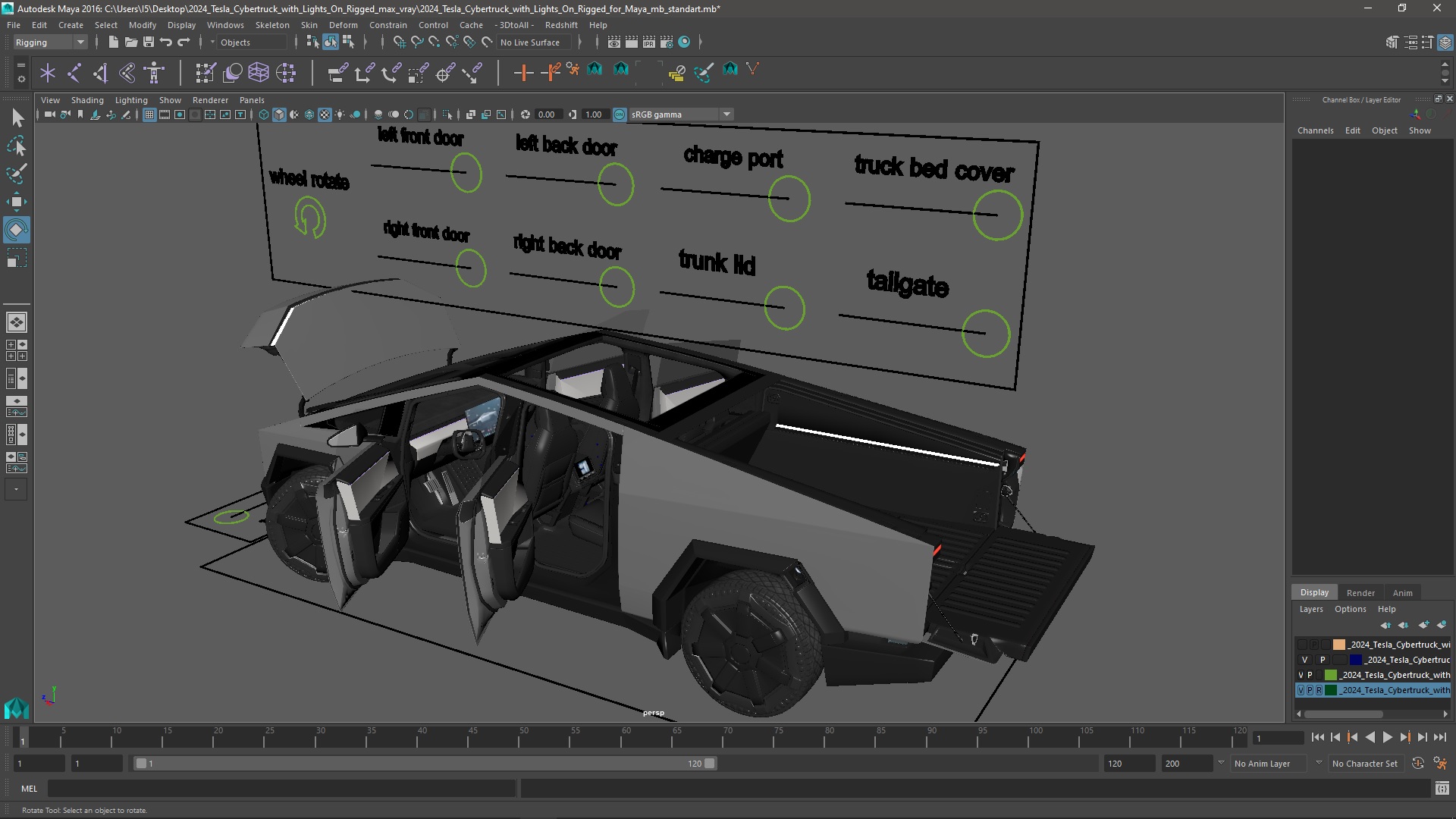Undo the last action
1456x819 pixels.
point(166,42)
